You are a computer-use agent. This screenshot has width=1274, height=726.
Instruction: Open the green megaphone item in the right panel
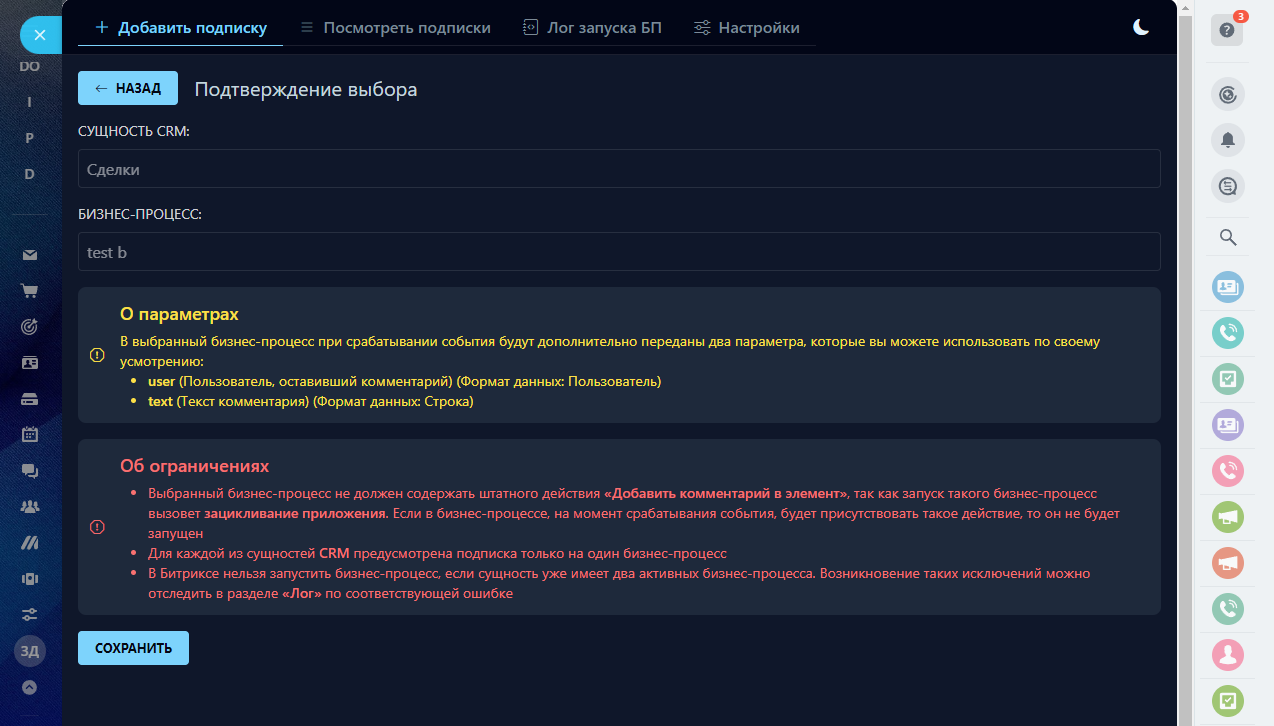tap(1227, 517)
